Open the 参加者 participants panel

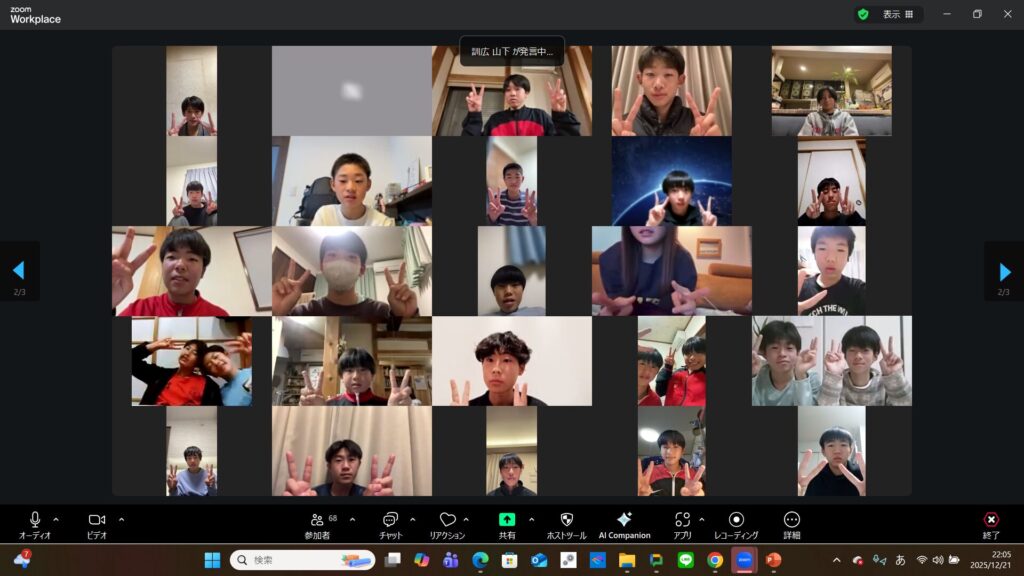coord(317,521)
